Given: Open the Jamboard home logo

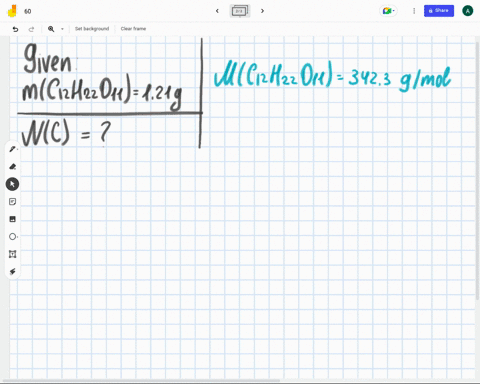Looking at the screenshot, I should pyautogui.click(x=12, y=11).
